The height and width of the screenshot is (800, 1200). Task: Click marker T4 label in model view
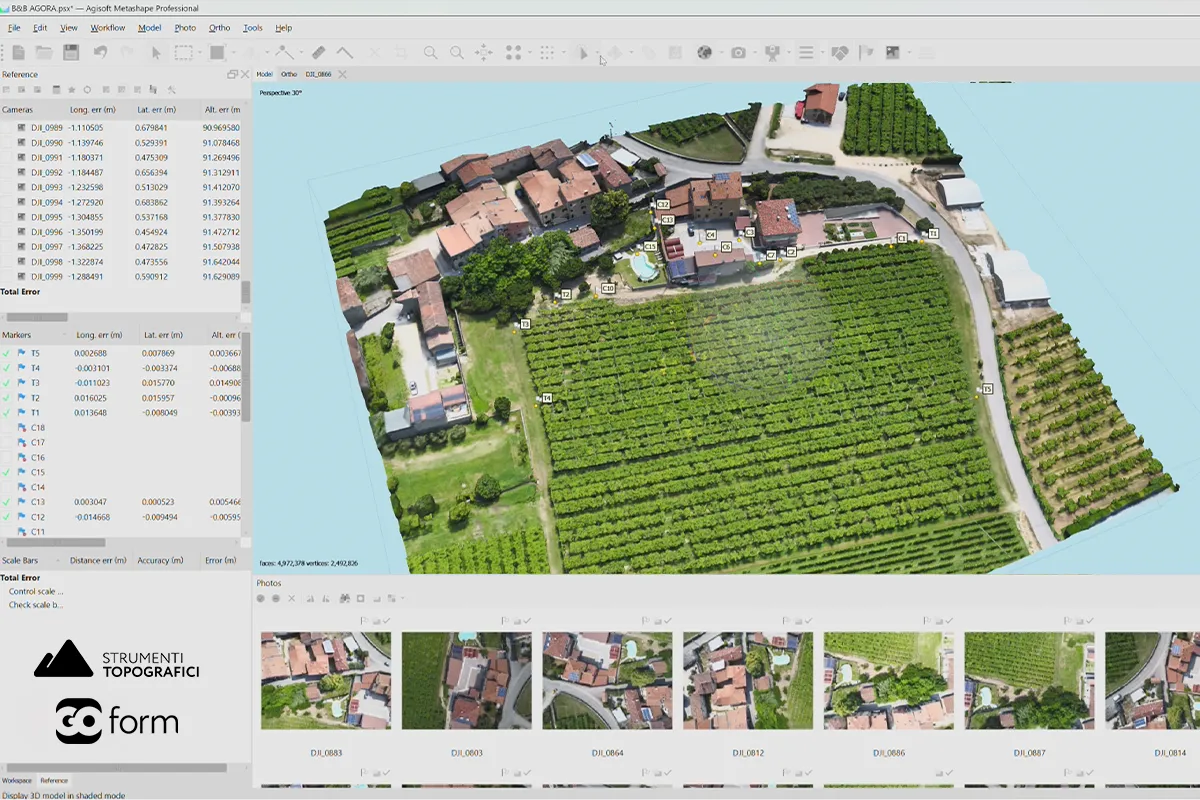(547, 398)
